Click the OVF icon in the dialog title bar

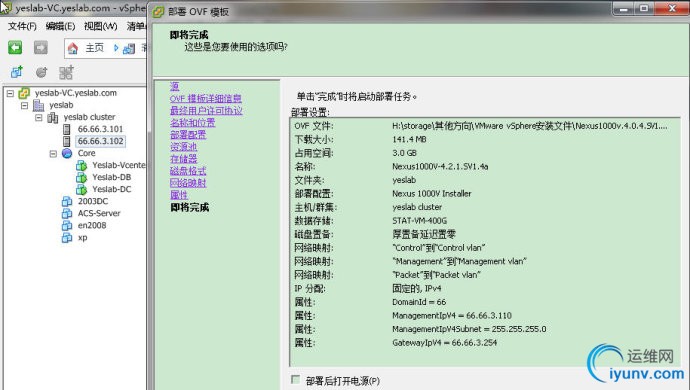pos(158,12)
